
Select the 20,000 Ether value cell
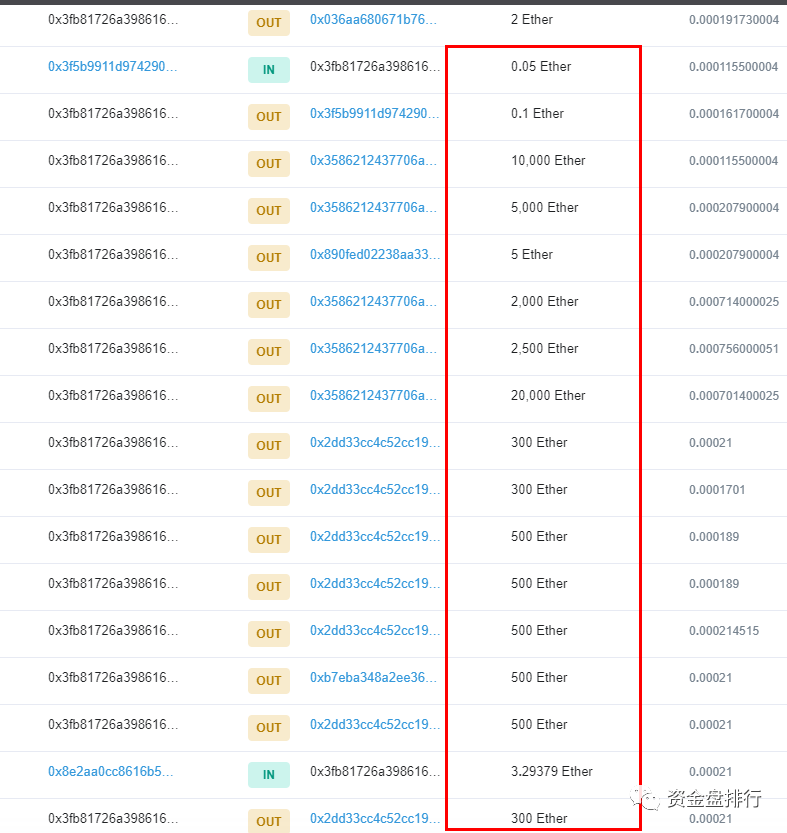tap(548, 396)
